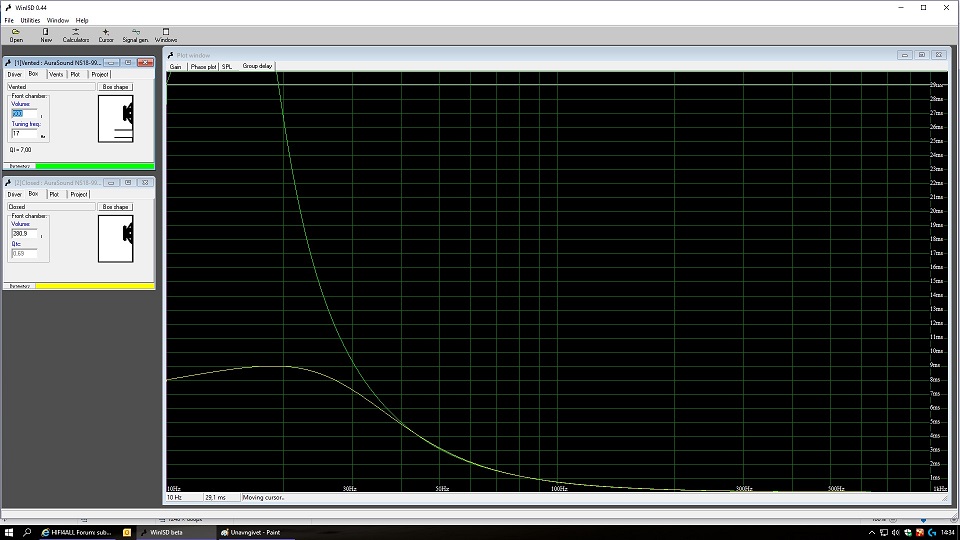This screenshot has height=540, width=960.
Task: Click the New project toolbar icon
Action: click(46, 35)
